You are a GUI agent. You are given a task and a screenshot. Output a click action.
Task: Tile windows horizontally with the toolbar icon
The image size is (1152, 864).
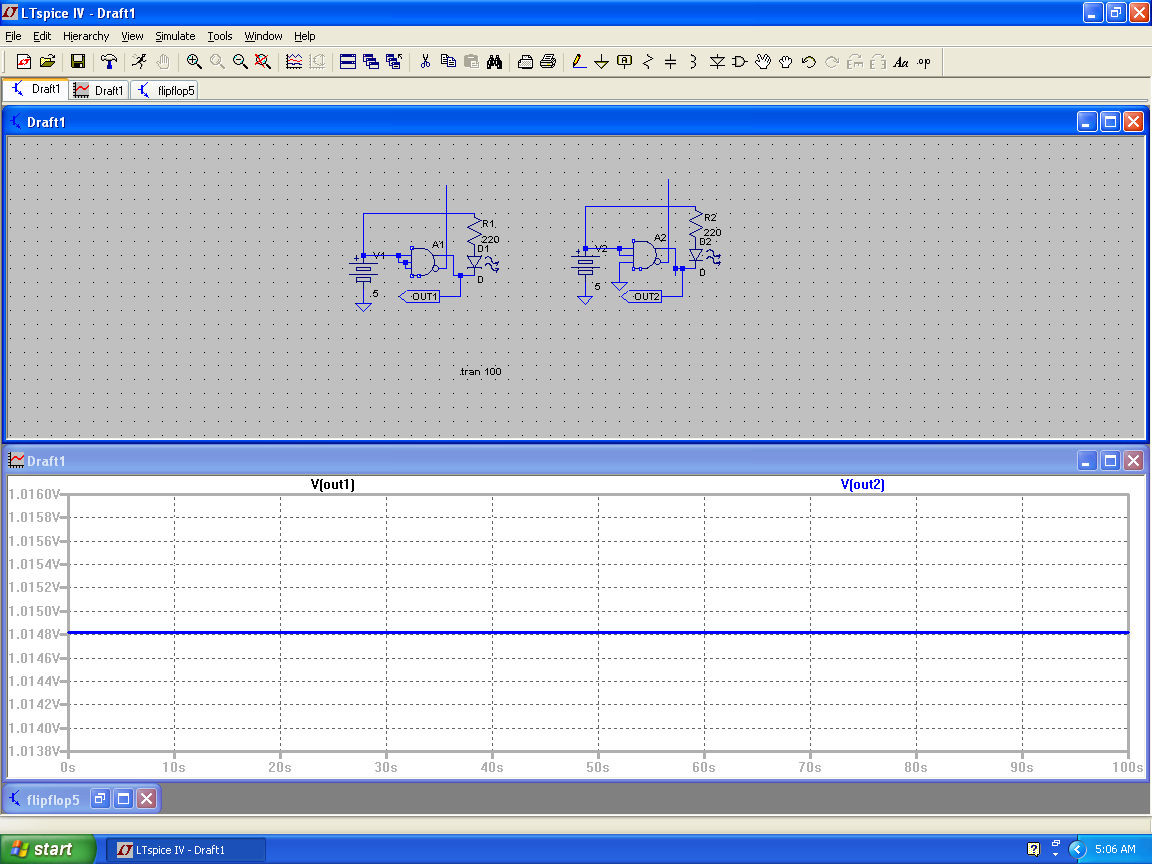(348, 62)
